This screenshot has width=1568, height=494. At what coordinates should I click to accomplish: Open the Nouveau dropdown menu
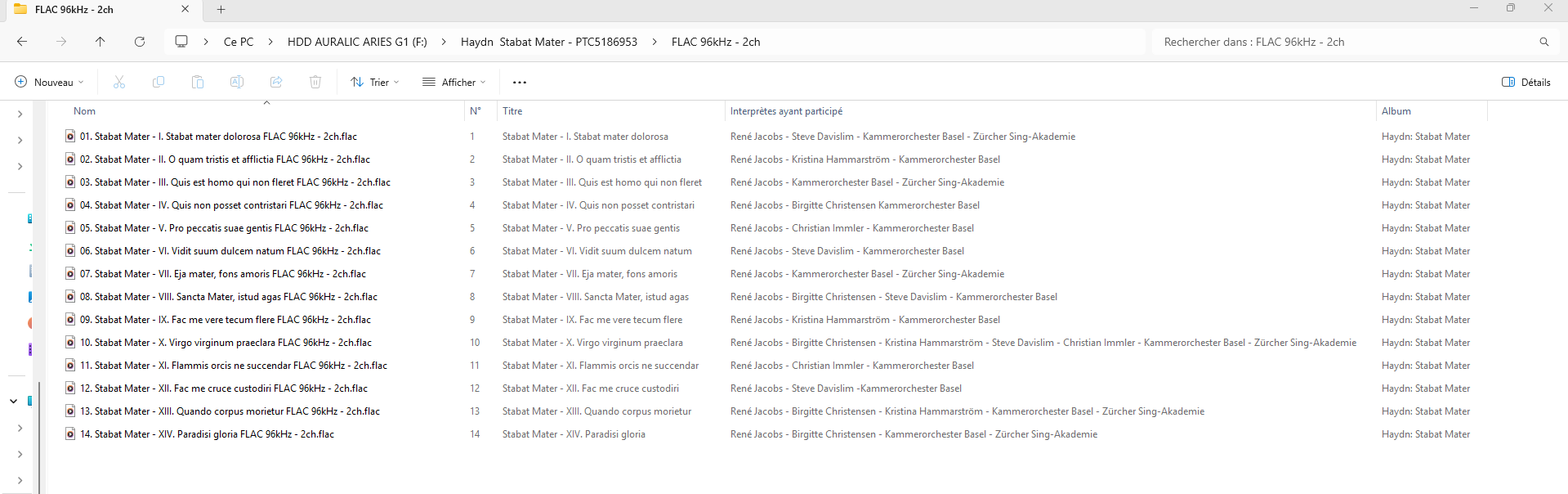pyautogui.click(x=50, y=82)
